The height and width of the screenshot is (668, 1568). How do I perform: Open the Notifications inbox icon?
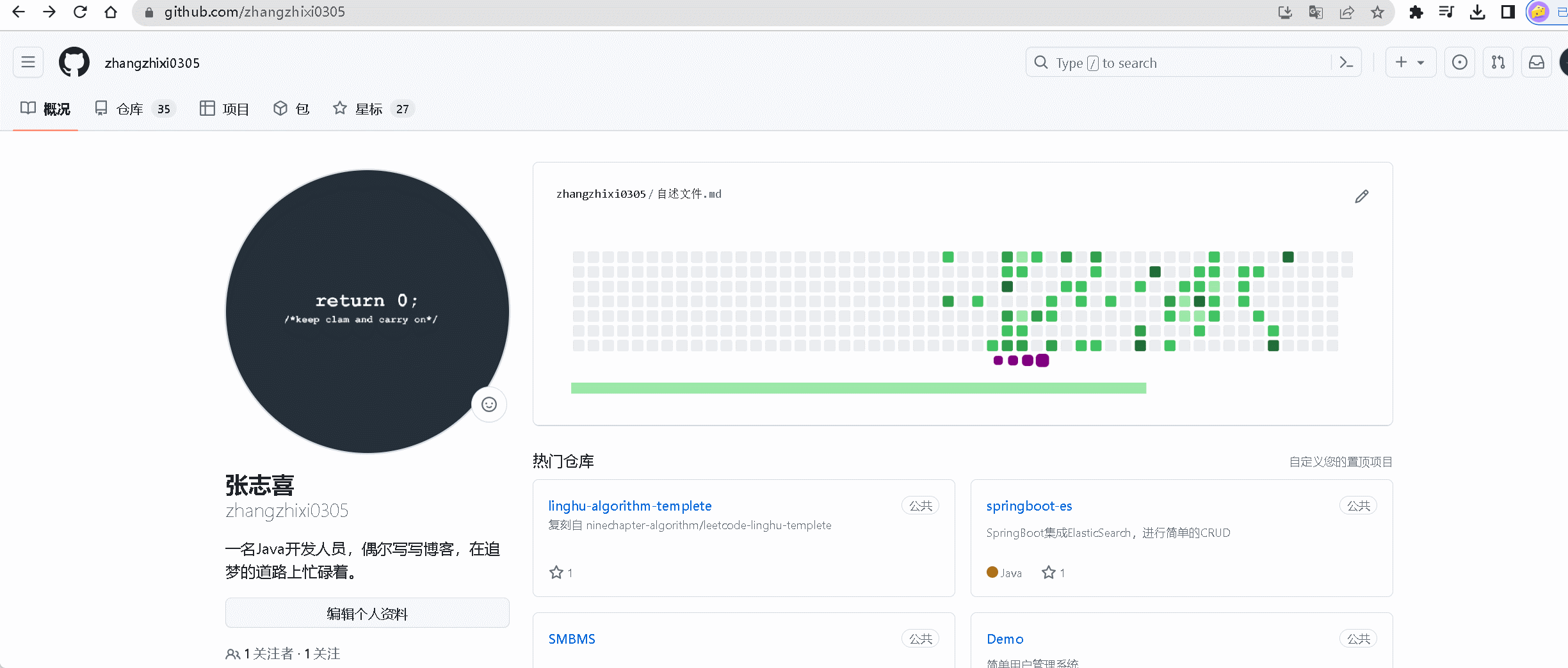(1537, 62)
